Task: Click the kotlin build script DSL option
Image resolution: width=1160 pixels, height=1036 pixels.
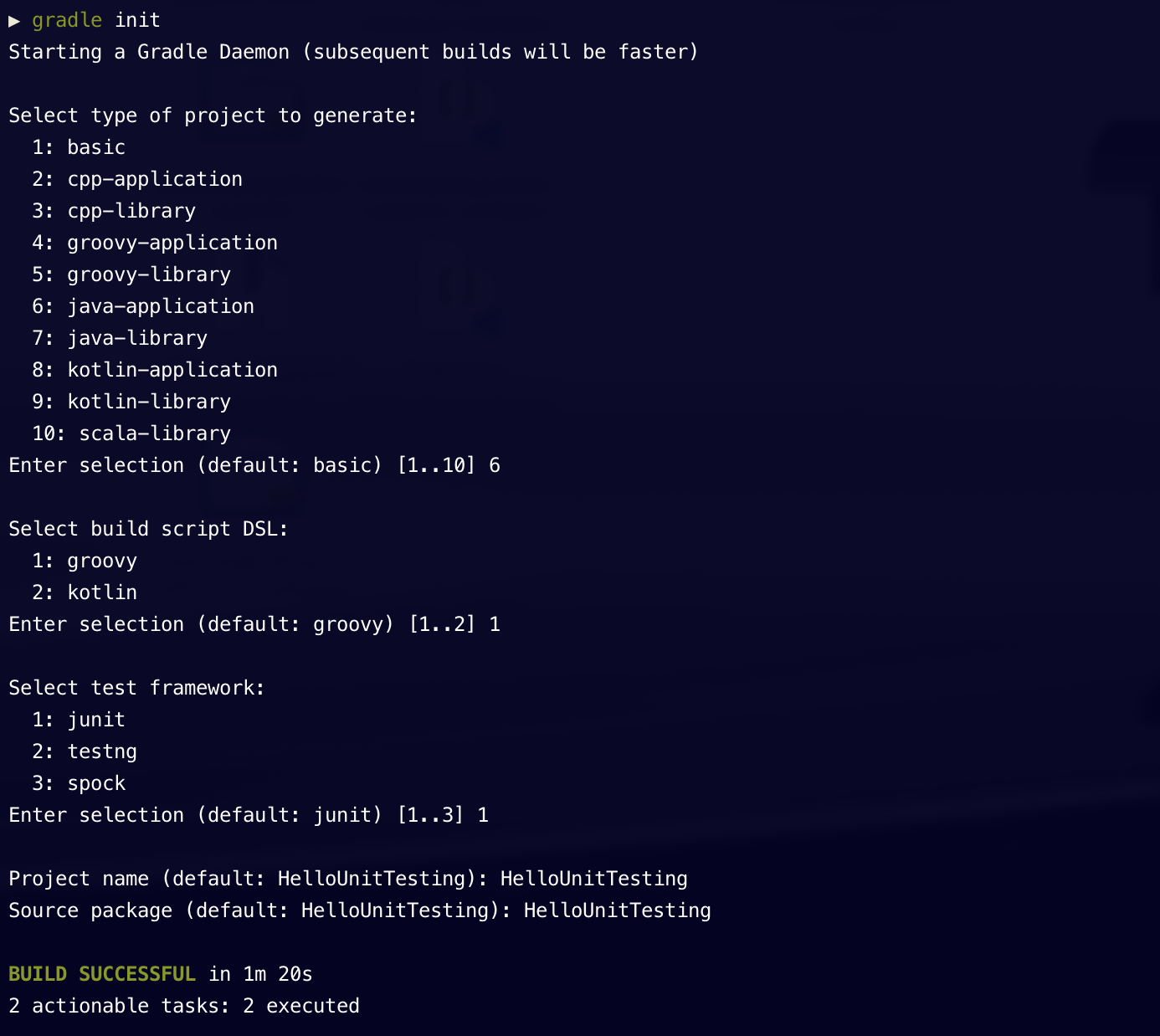Action: pos(85,592)
